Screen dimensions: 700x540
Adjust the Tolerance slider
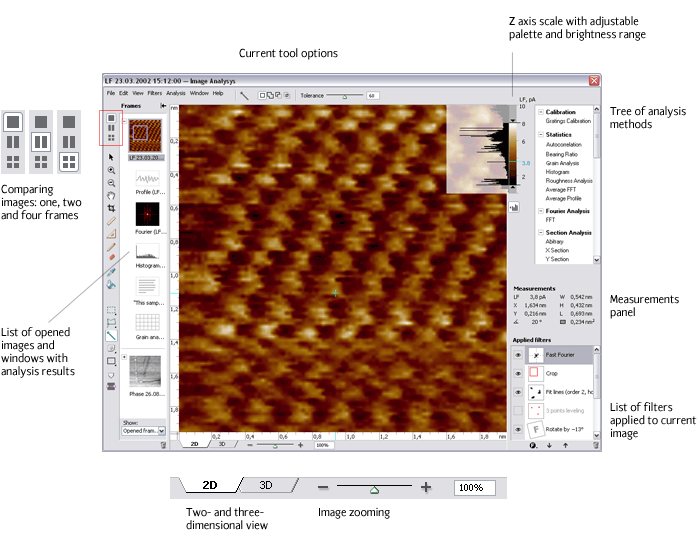click(x=345, y=96)
